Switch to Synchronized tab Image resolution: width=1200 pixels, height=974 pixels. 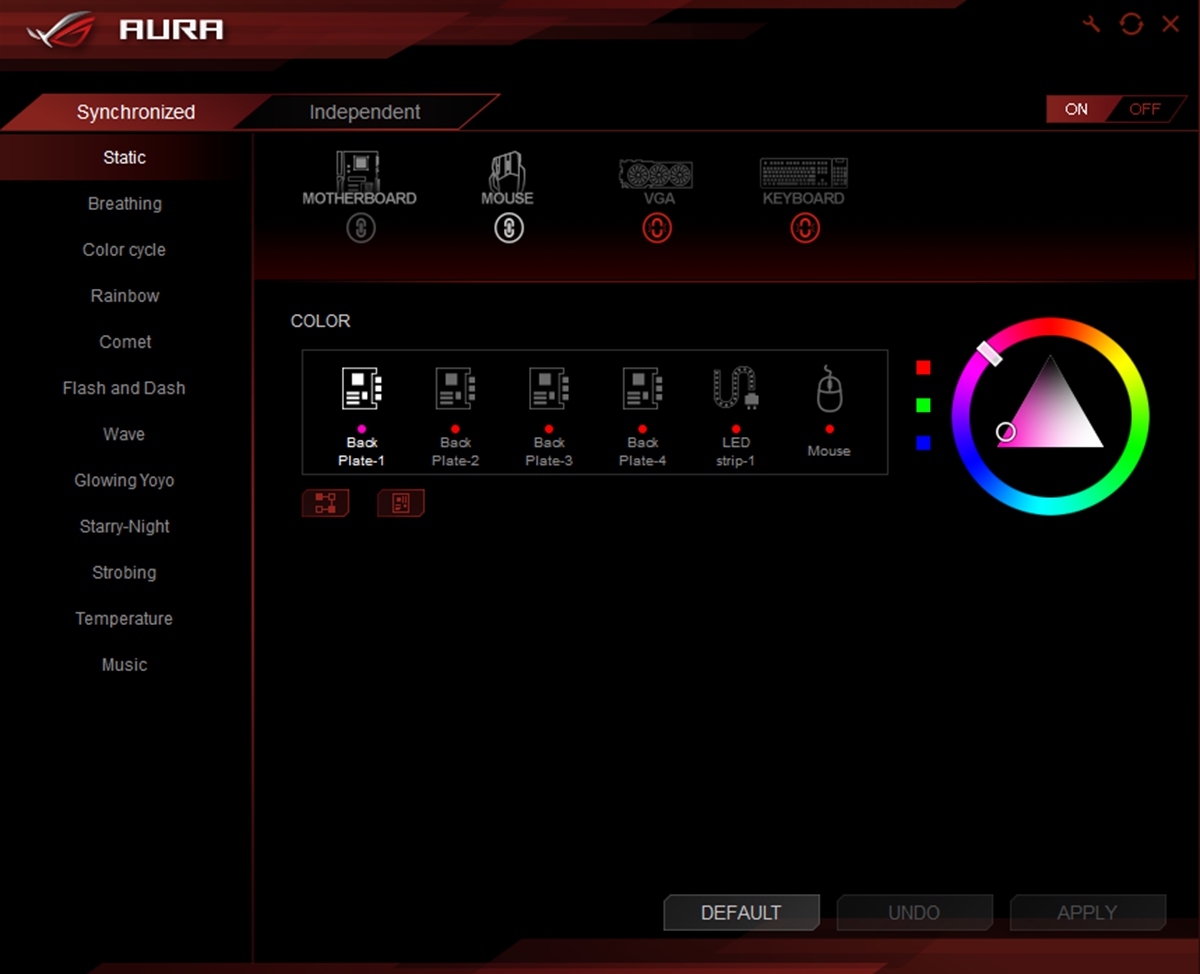point(136,112)
